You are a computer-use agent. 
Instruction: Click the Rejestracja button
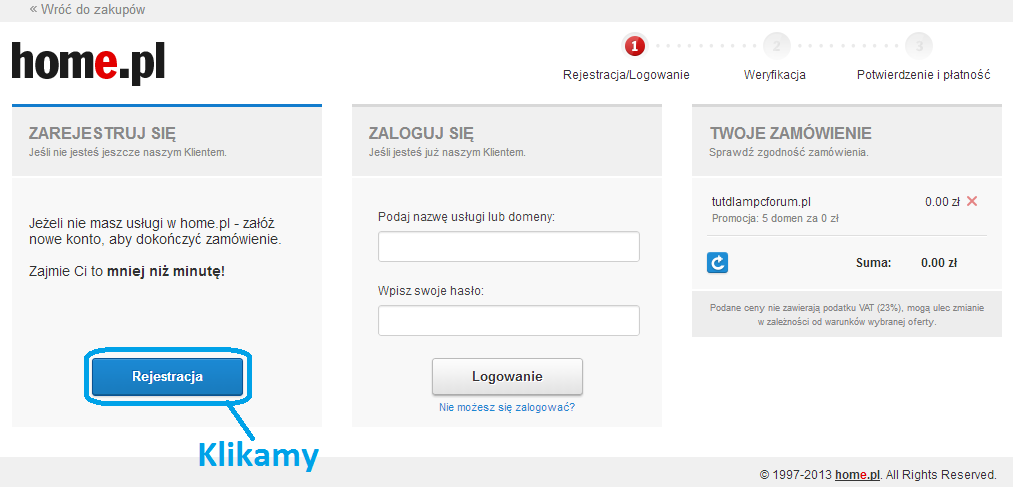pyautogui.click(x=167, y=377)
